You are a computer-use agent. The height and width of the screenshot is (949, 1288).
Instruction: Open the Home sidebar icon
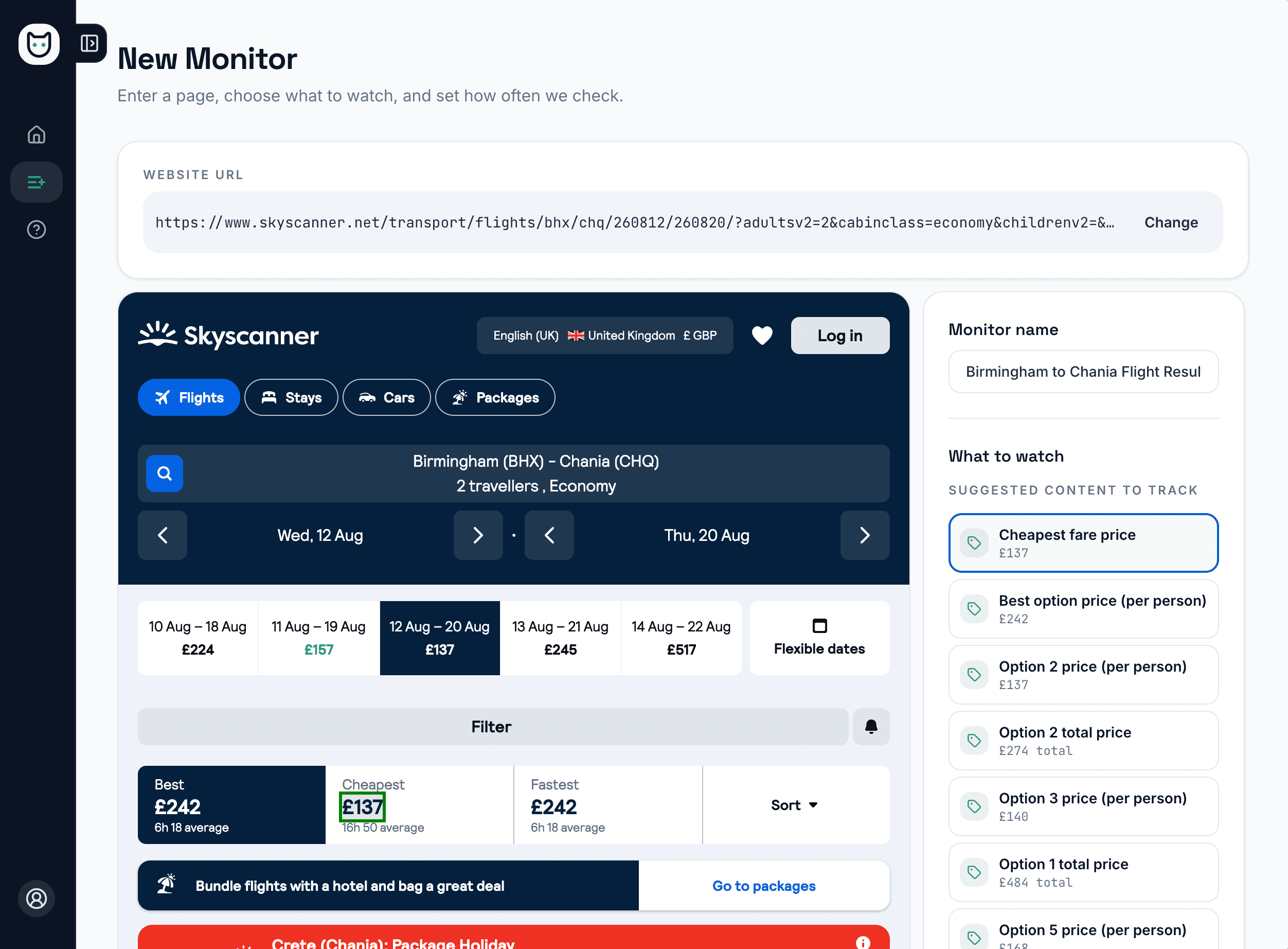tap(37, 134)
